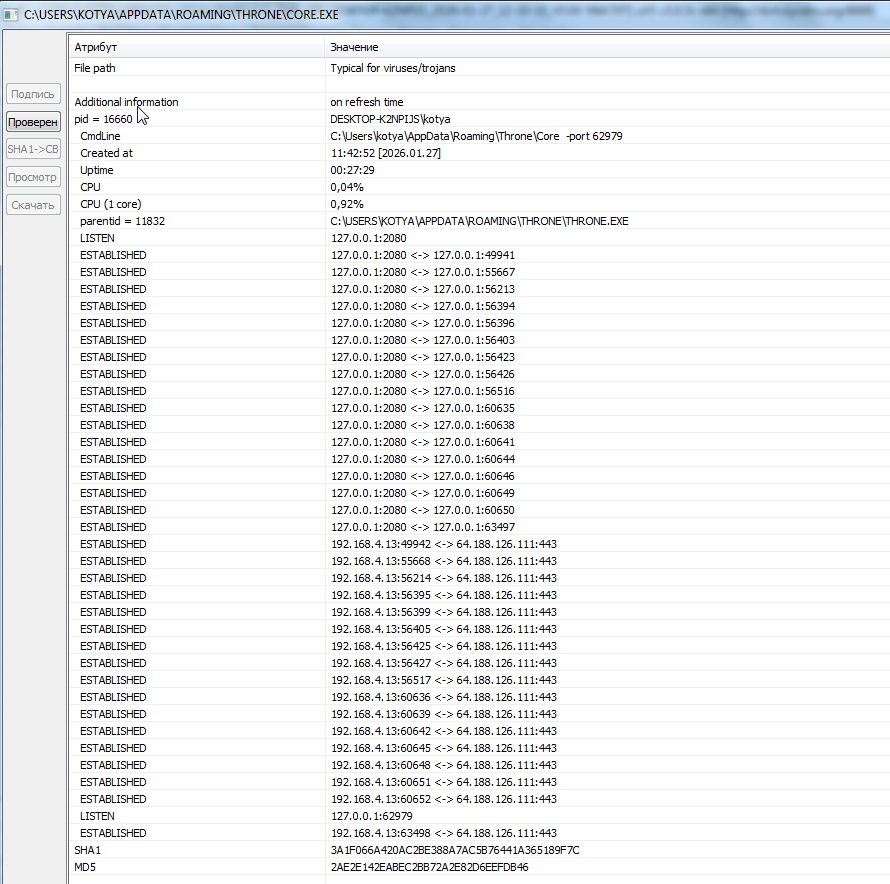
Task: Select the CPU (1 core) row
Action: pos(479,204)
